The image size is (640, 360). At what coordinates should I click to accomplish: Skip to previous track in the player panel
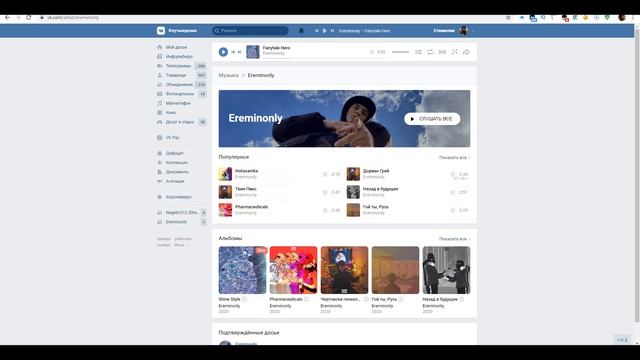[233, 52]
